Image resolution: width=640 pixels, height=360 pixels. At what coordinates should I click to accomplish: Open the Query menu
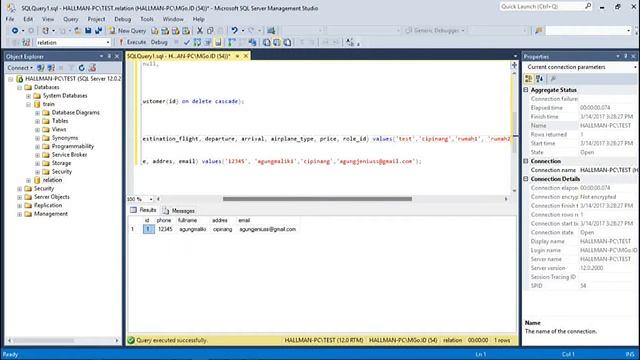(71, 19)
